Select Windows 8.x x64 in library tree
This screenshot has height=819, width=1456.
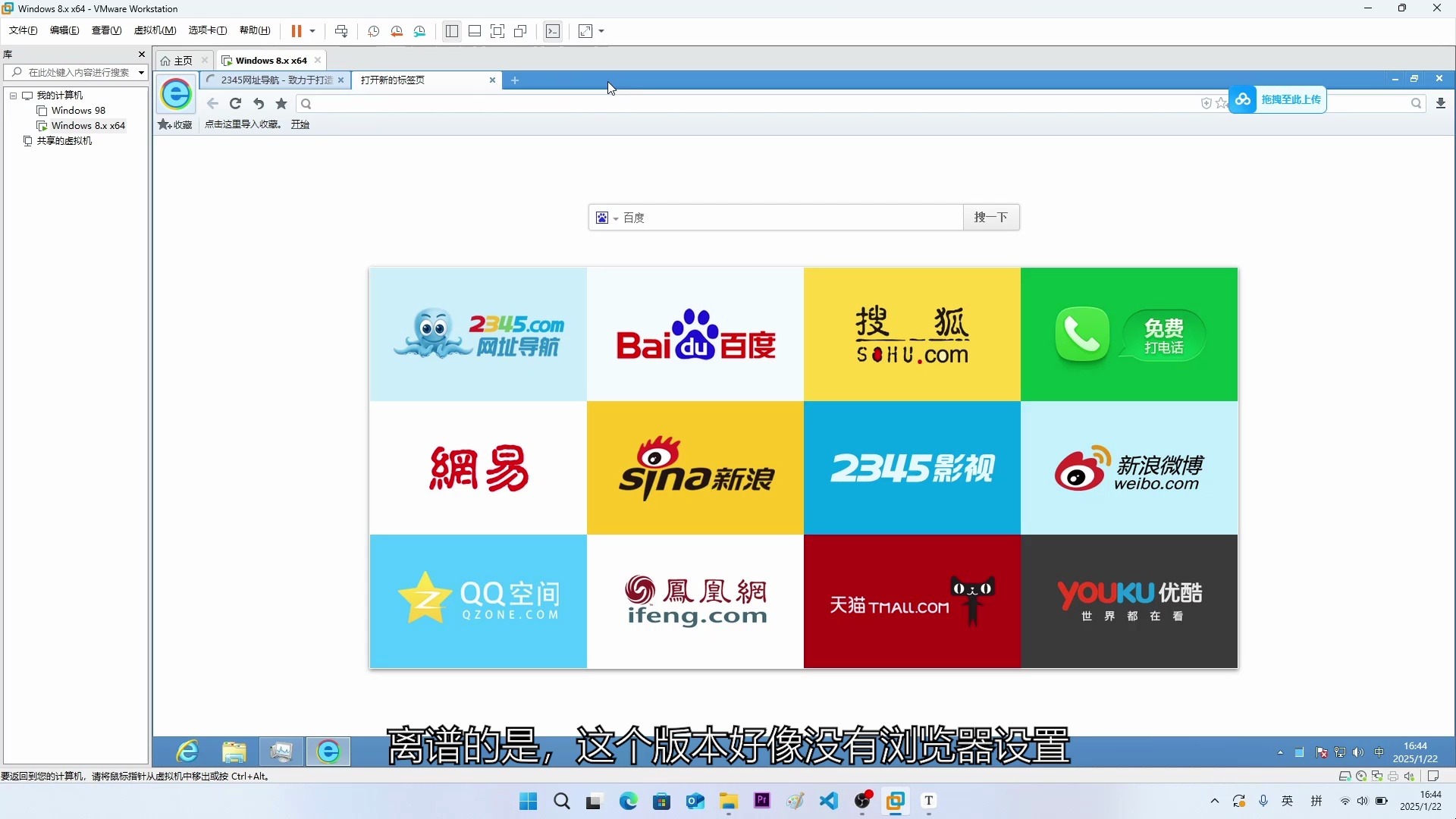[88, 126]
